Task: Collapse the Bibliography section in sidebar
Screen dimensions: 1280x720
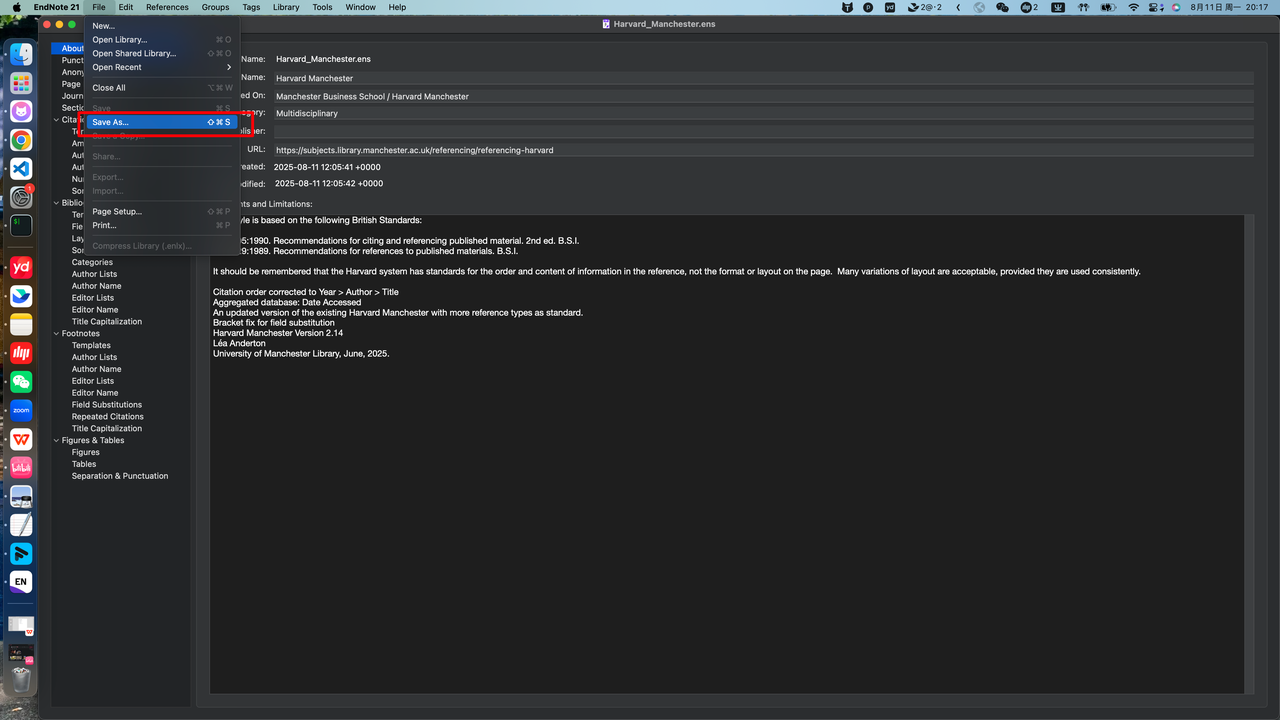Action: click(57, 203)
